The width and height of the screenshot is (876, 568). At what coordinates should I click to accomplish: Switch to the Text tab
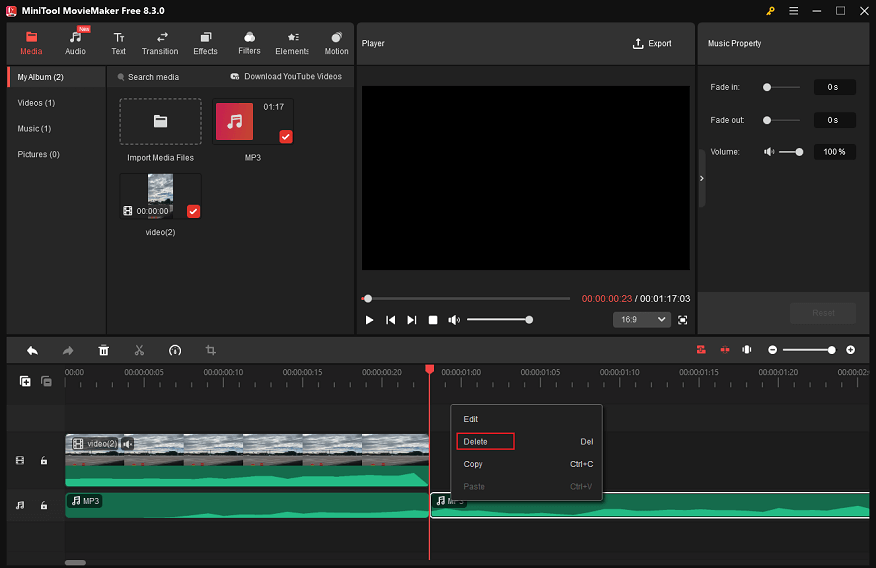(x=118, y=44)
